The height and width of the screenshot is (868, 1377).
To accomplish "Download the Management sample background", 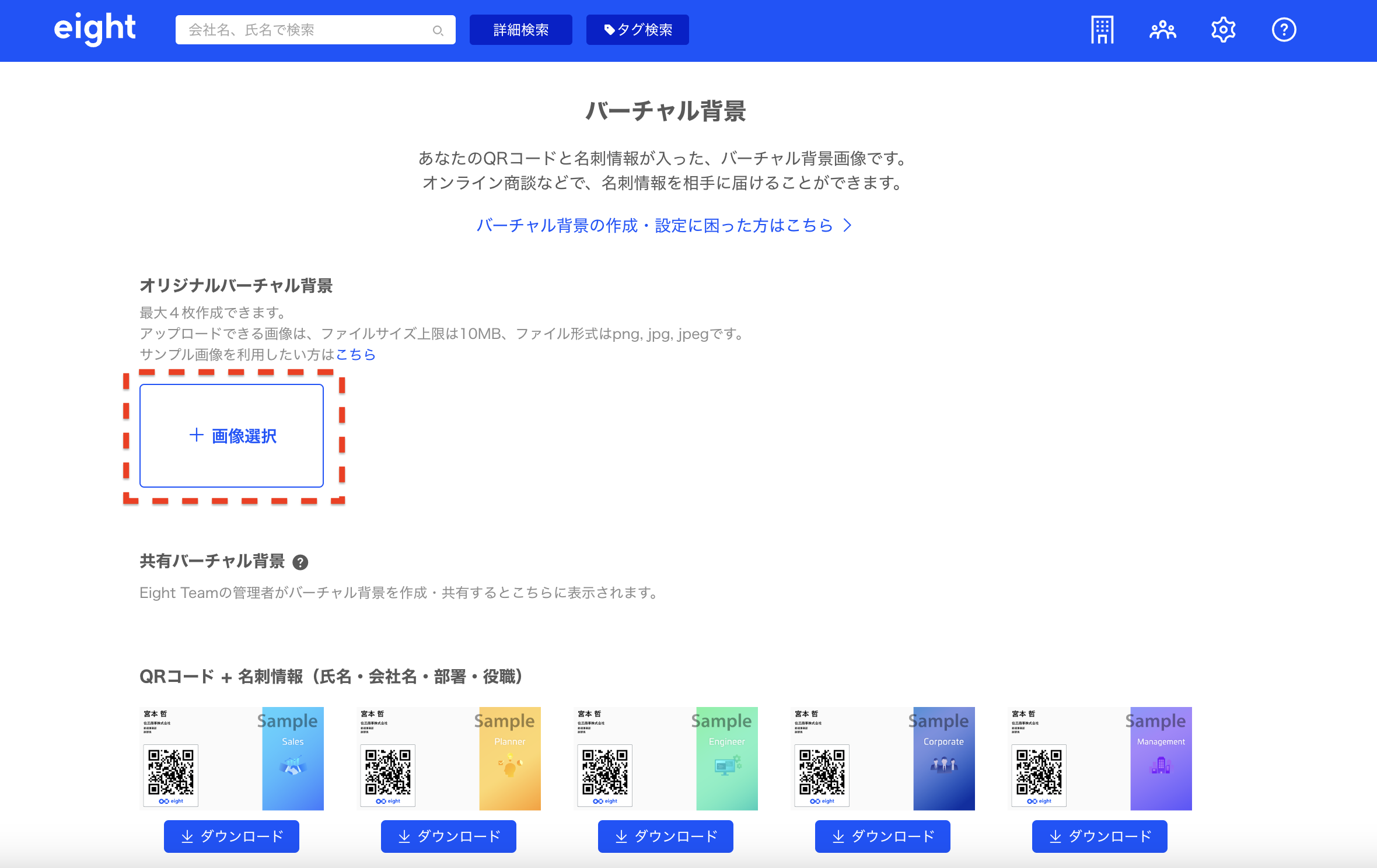I will 1100,836.
